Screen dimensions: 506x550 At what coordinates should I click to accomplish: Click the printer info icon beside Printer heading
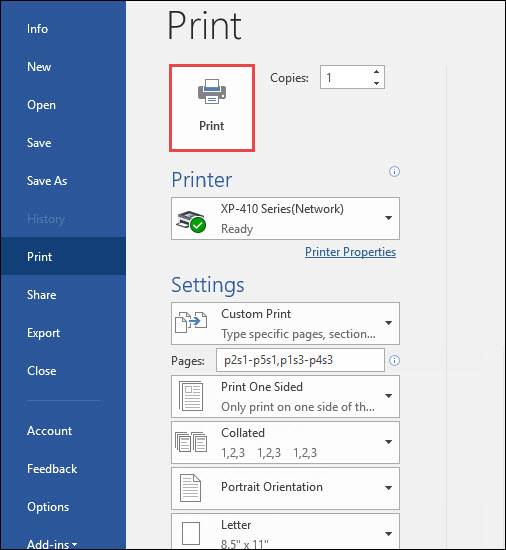394,172
